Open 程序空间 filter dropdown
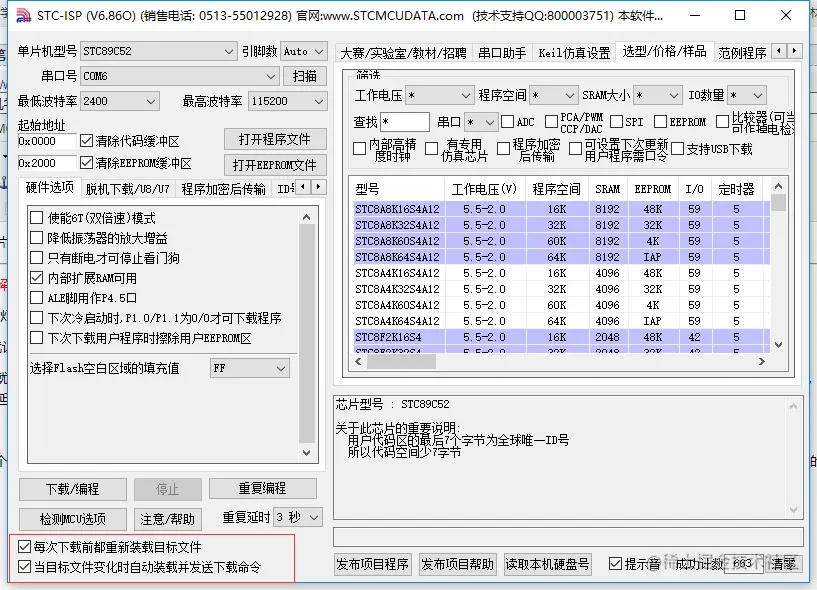The height and width of the screenshot is (590, 817). 554,95
